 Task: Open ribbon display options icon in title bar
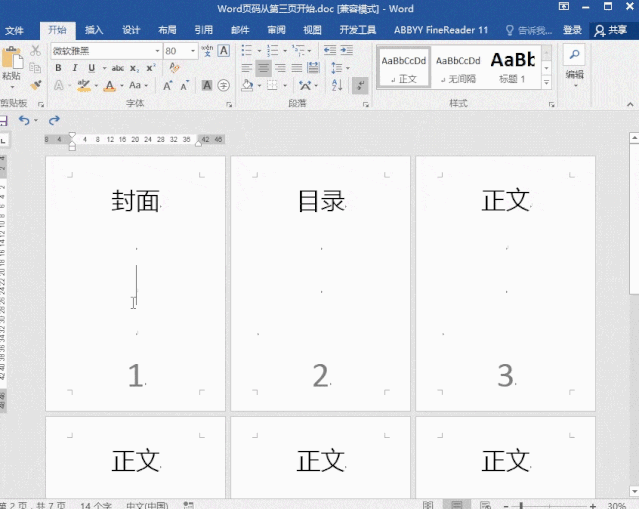(564, 7)
